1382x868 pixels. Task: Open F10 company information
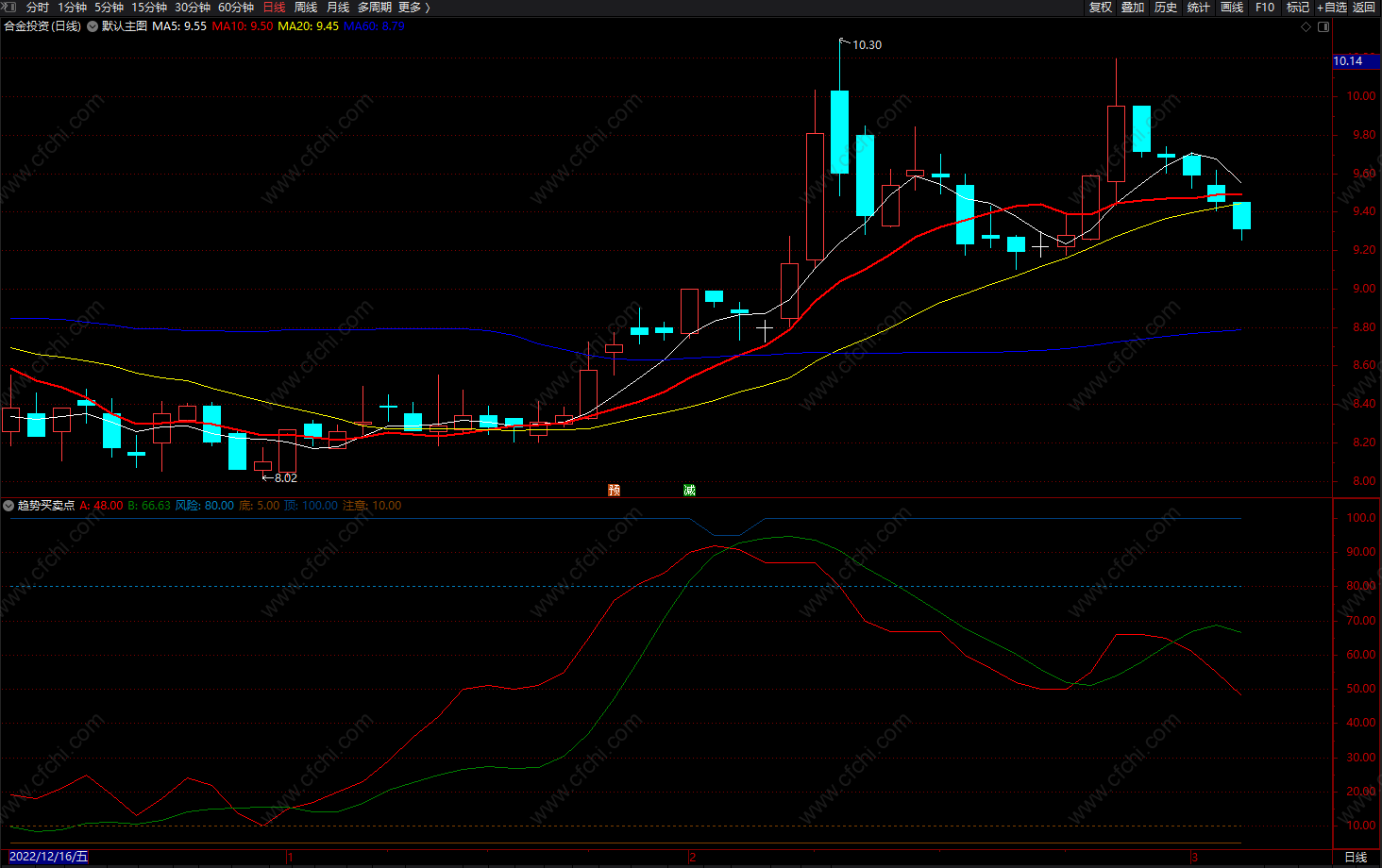[1265, 8]
